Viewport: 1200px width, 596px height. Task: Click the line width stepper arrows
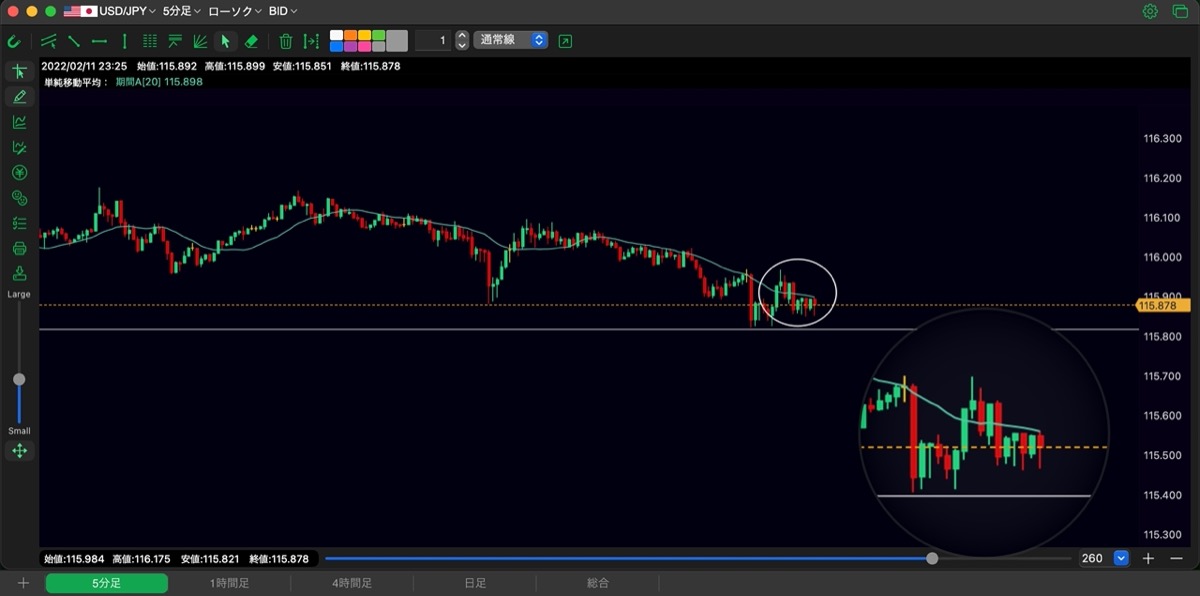(x=461, y=40)
